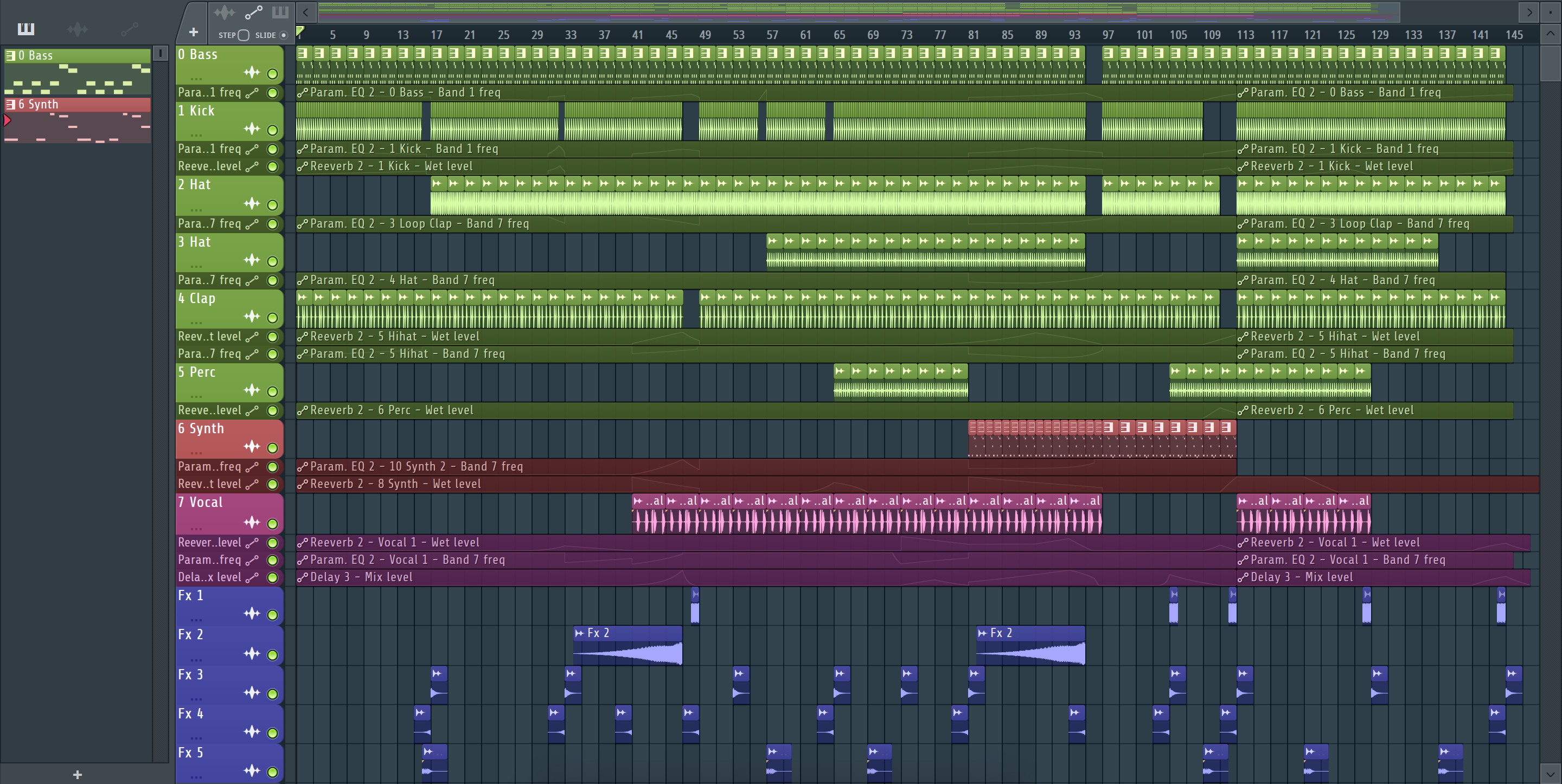
Task: Select 'Reeverb 2 - 8 Synth - Wet level' clip
Action: (917, 484)
